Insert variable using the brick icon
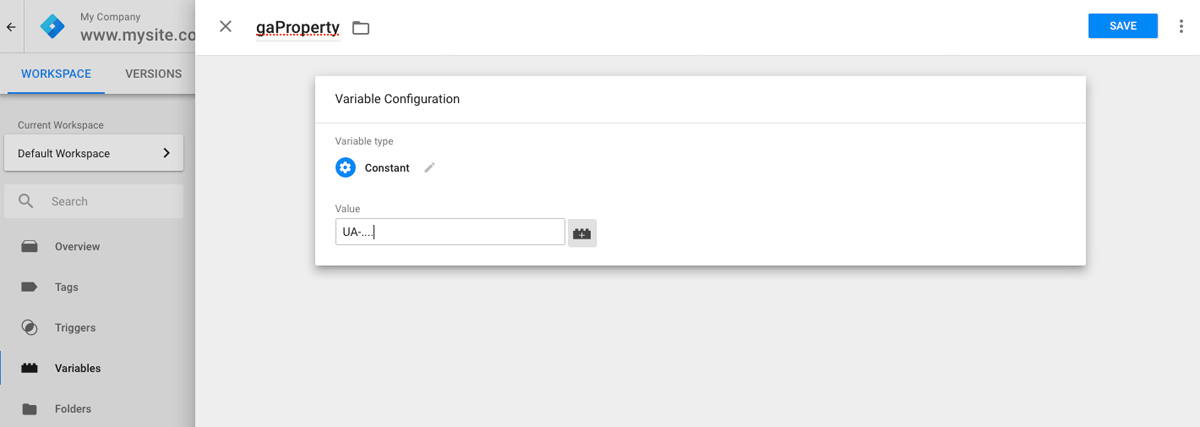The height and width of the screenshot is (427, 1200). (x=582, y=233)
